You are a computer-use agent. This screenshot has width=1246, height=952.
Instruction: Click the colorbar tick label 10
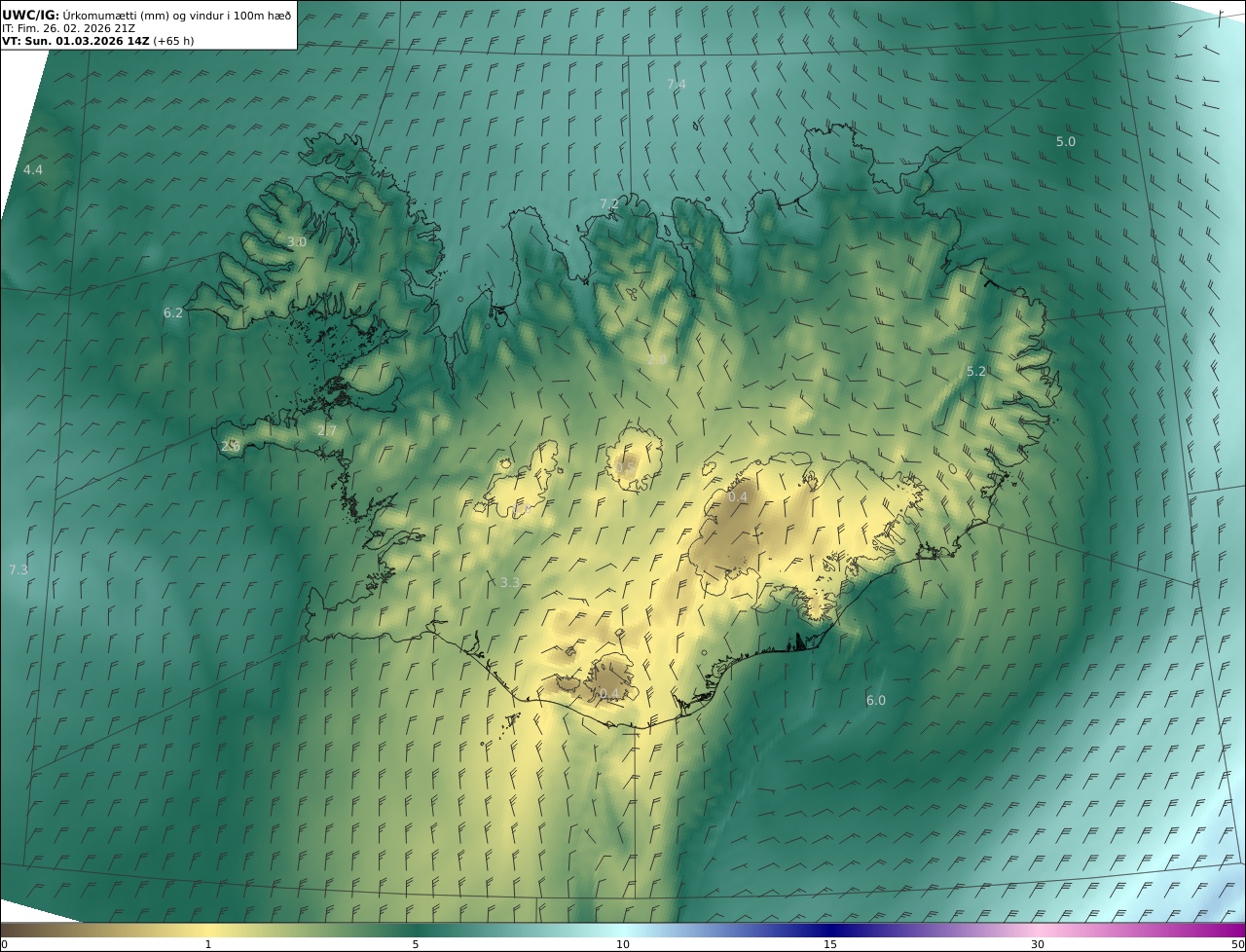click(x=623, y=944)
